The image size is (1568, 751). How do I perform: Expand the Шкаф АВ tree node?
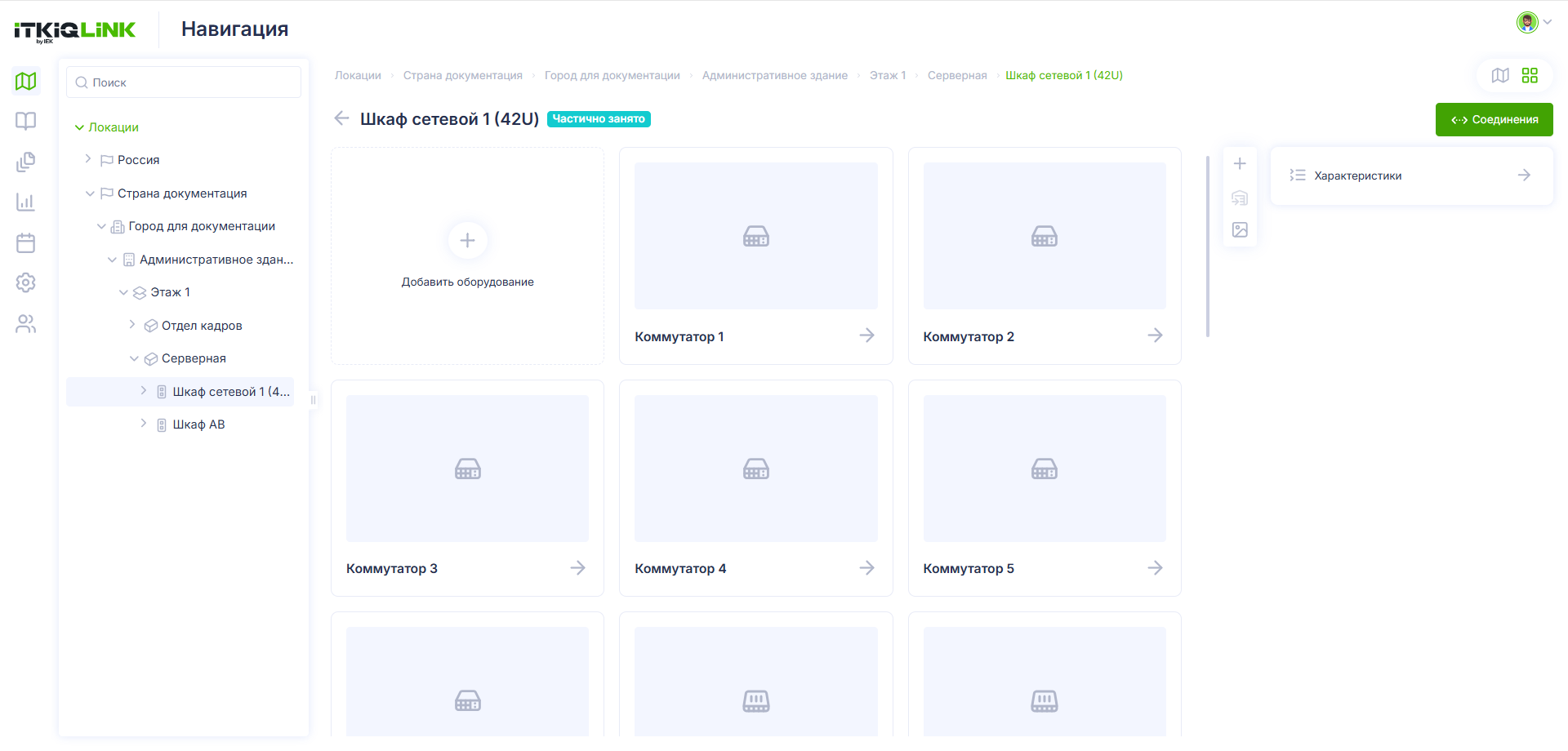point(144,424)
